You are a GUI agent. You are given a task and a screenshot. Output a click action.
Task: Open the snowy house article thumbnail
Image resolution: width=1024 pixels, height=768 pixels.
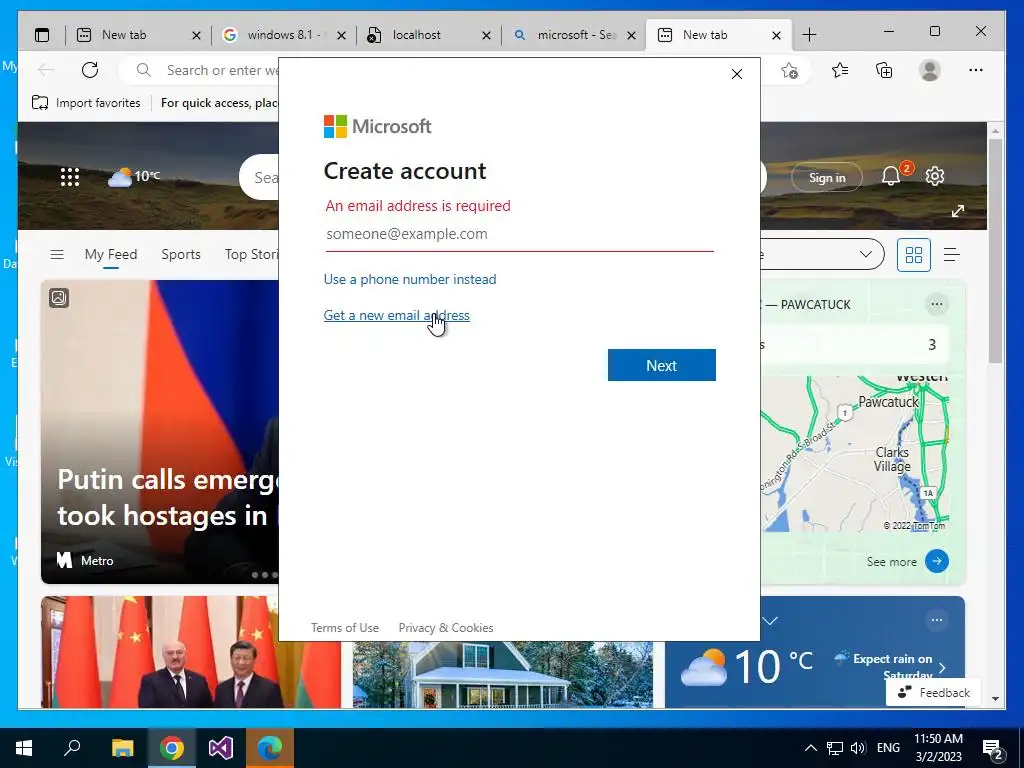click(503, 675)
